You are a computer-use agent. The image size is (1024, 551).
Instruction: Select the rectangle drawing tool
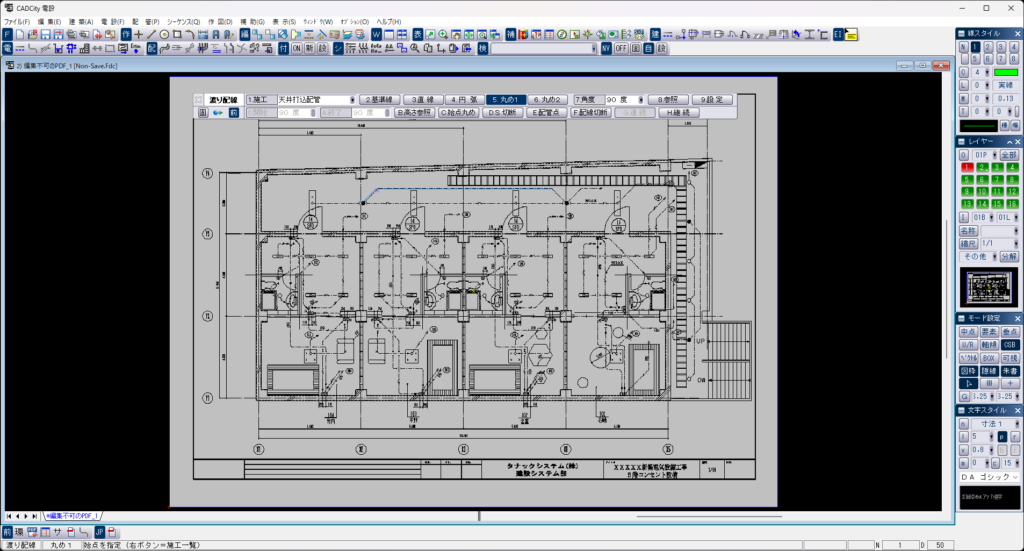(177, 34)
